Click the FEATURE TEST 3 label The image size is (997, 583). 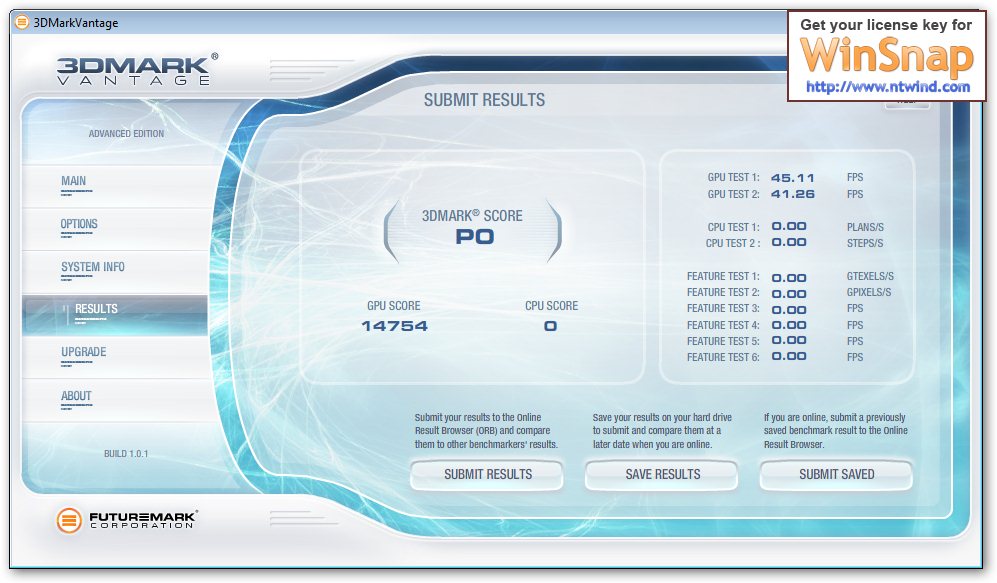723,308
